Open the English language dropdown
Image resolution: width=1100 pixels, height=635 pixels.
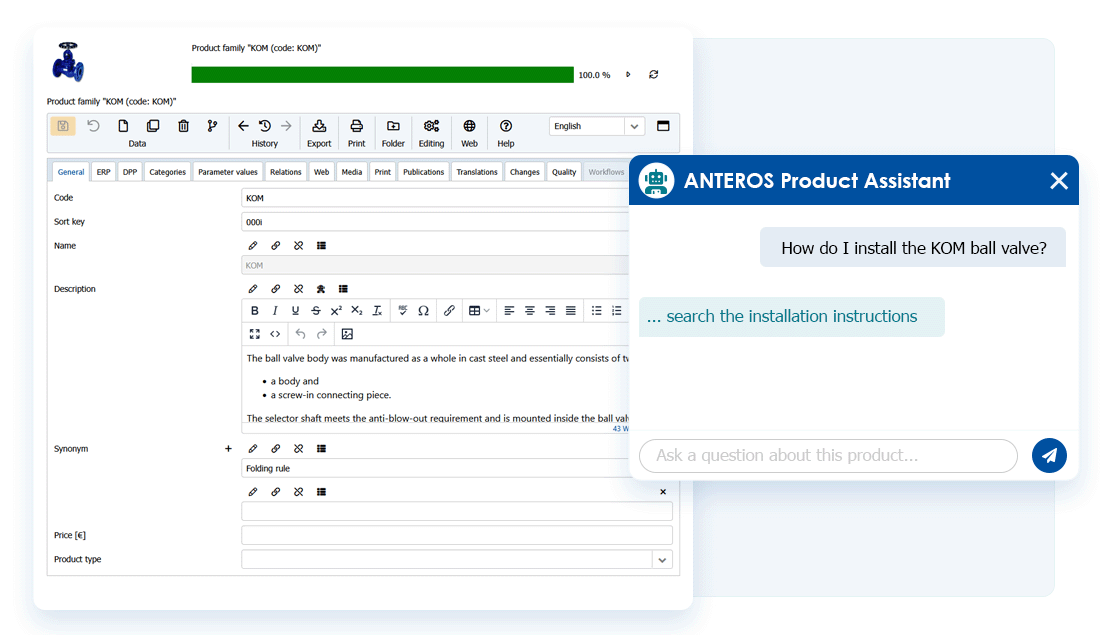596,126
